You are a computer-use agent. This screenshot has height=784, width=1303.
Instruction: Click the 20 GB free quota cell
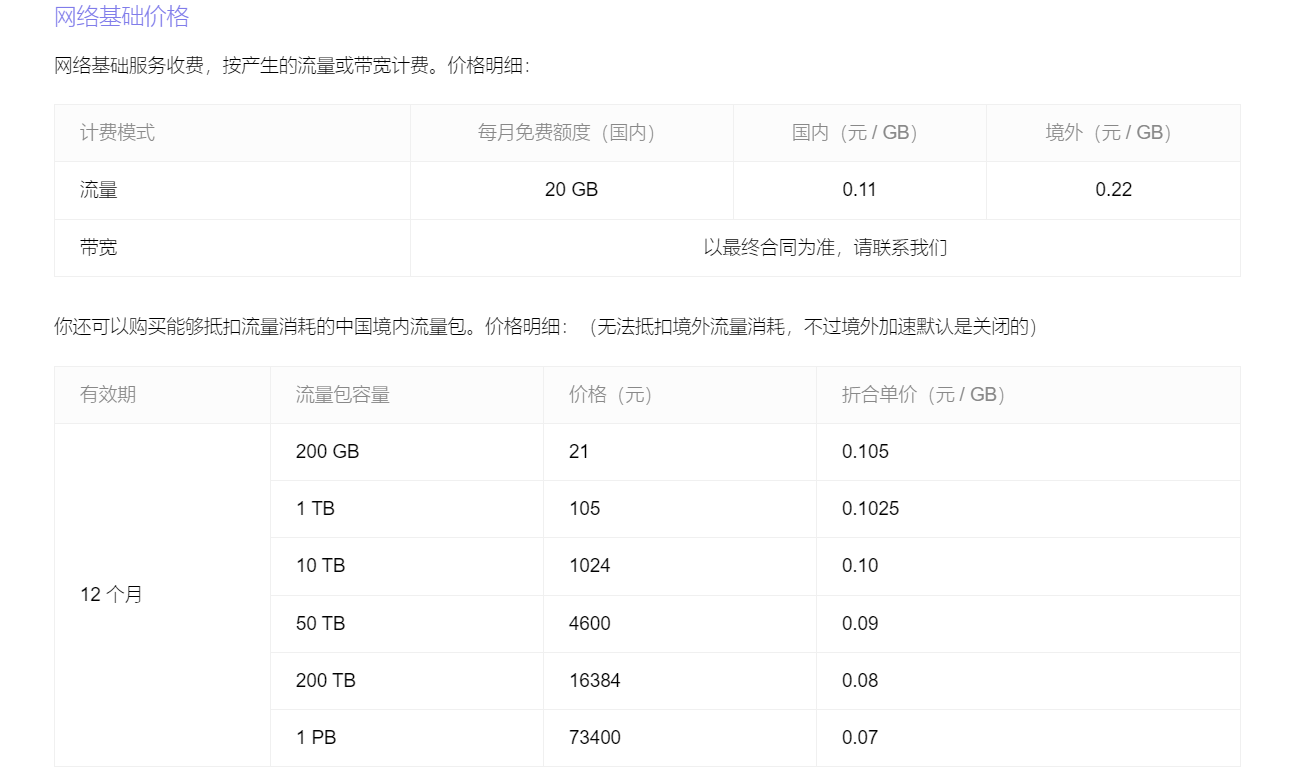pos(571,190)
